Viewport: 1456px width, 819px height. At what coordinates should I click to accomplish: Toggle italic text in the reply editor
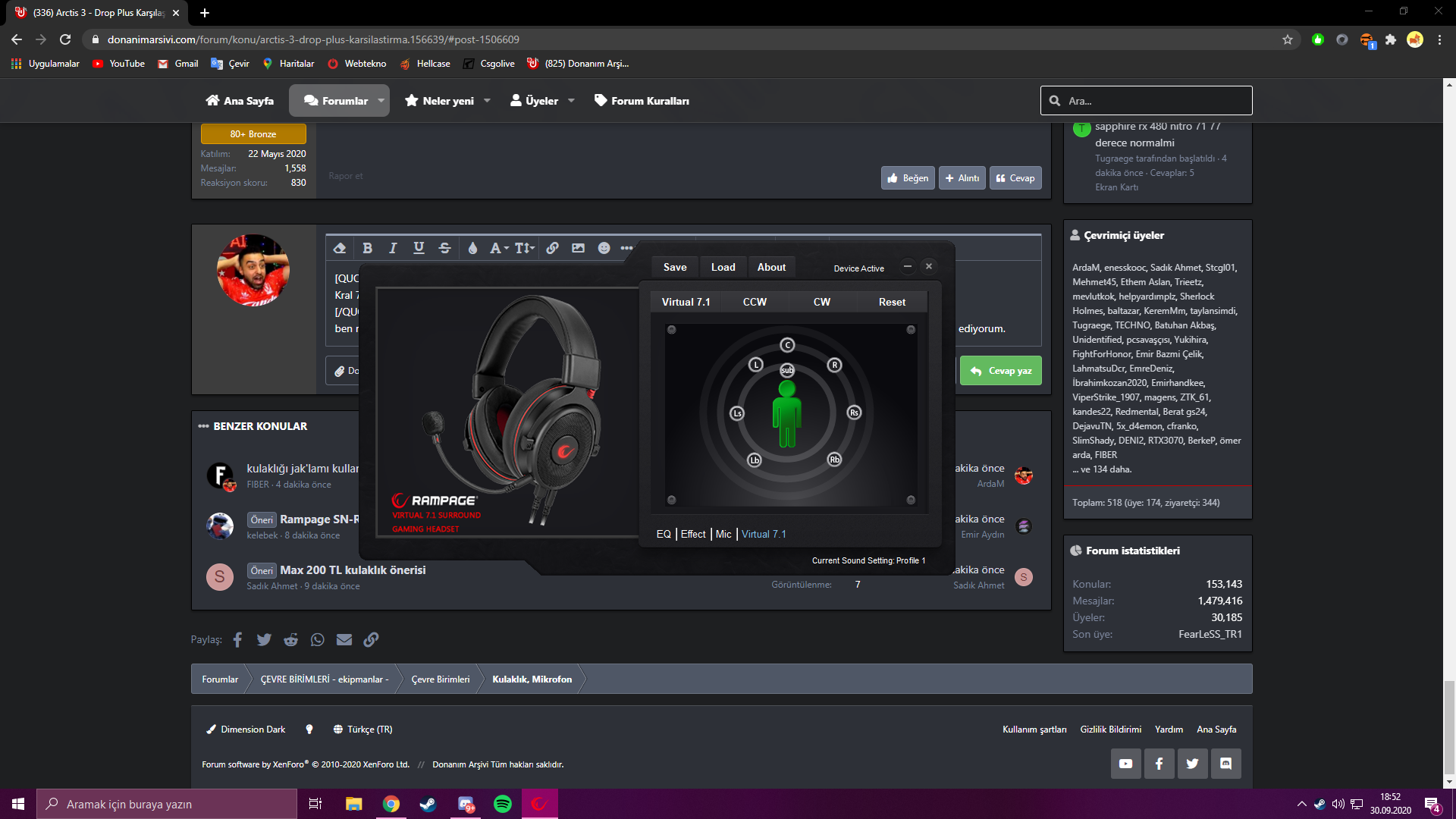[x=393, y=248]
